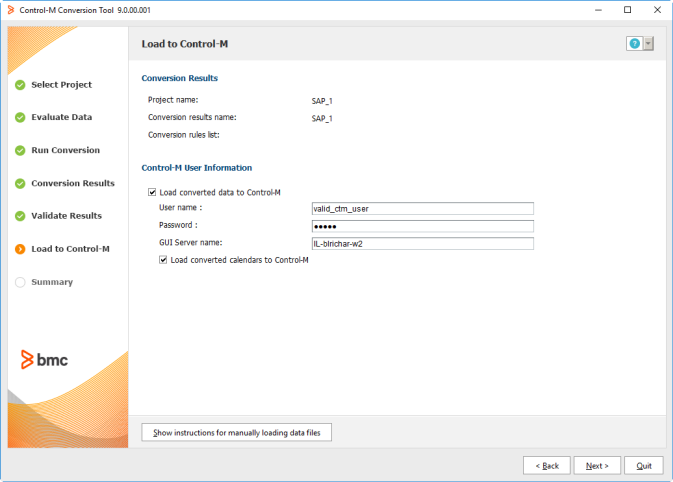This screenshot has height=482, width=673.
Task: Open the dropdown arrow beside help icon
Action: coord(649,43)
